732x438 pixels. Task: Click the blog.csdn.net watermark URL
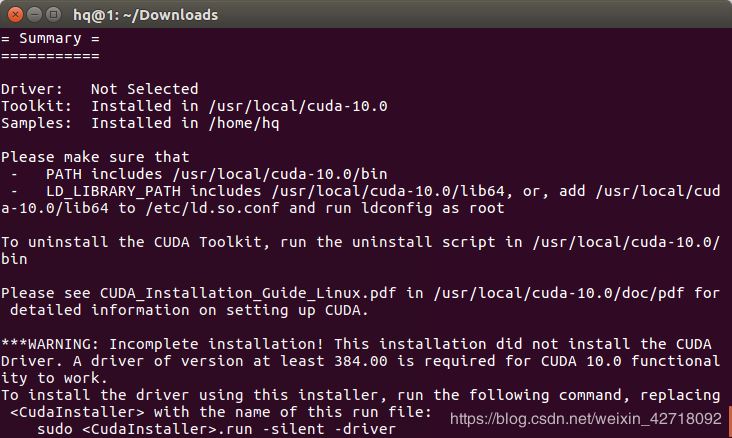[x=585, y=419]
